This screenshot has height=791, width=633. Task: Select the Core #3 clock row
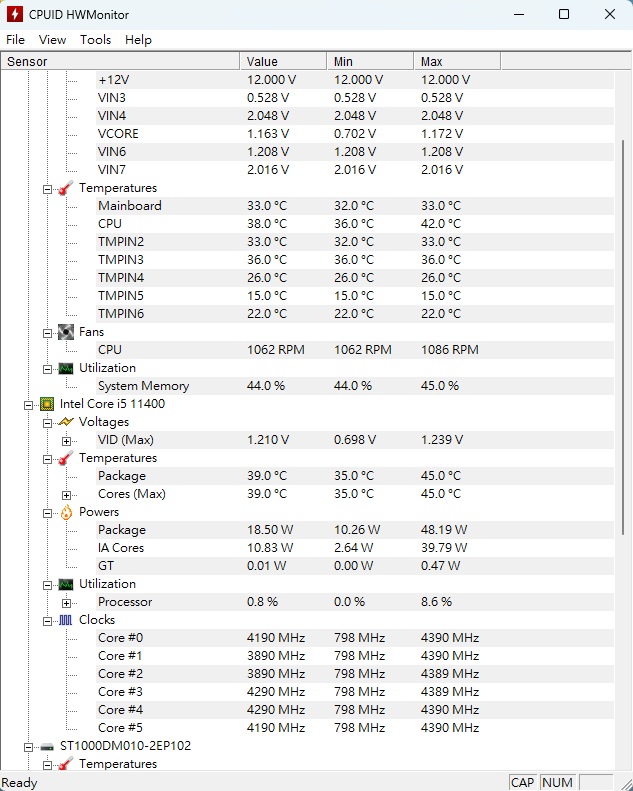coord(355,692)
